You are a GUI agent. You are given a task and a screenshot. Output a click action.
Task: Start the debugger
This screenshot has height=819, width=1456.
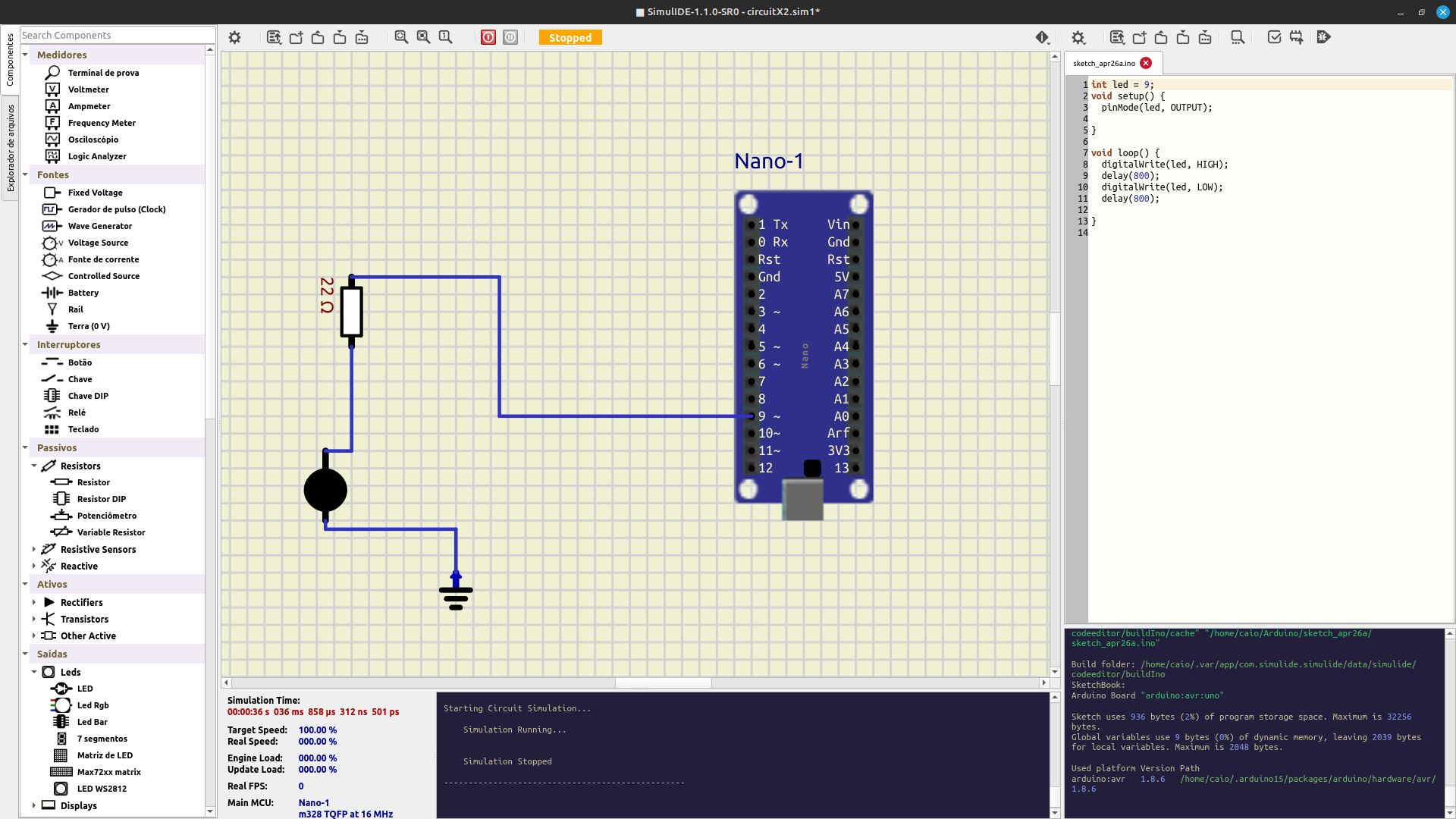[x=1324, y=37]
